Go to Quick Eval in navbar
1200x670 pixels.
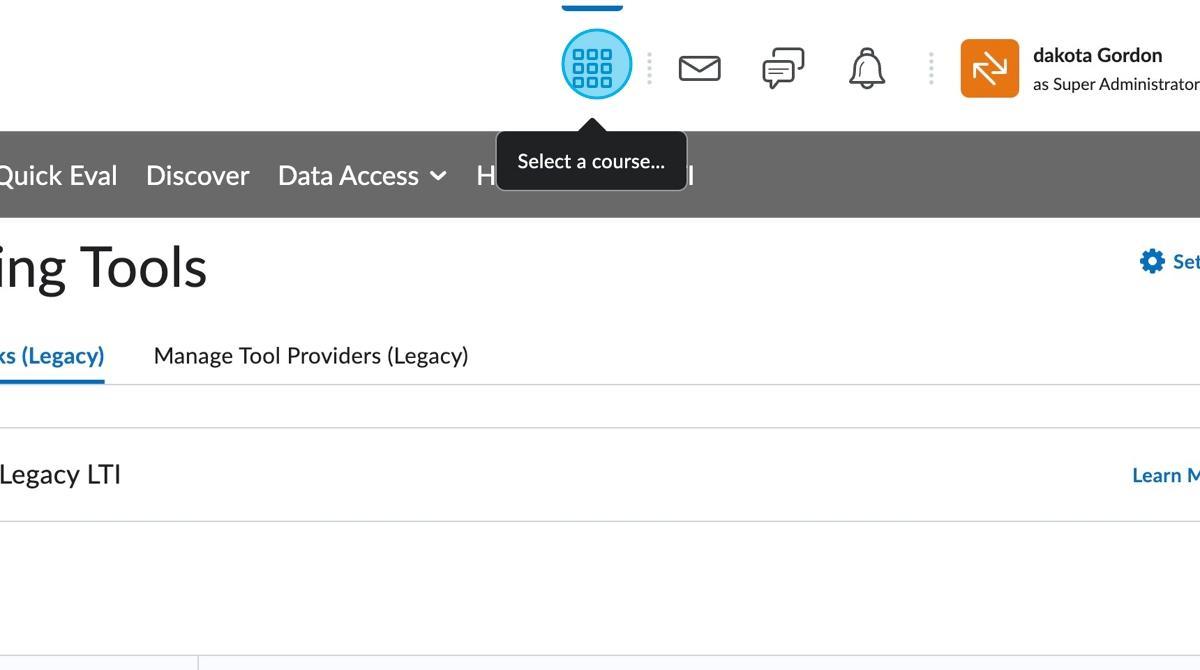pos(57,176)
